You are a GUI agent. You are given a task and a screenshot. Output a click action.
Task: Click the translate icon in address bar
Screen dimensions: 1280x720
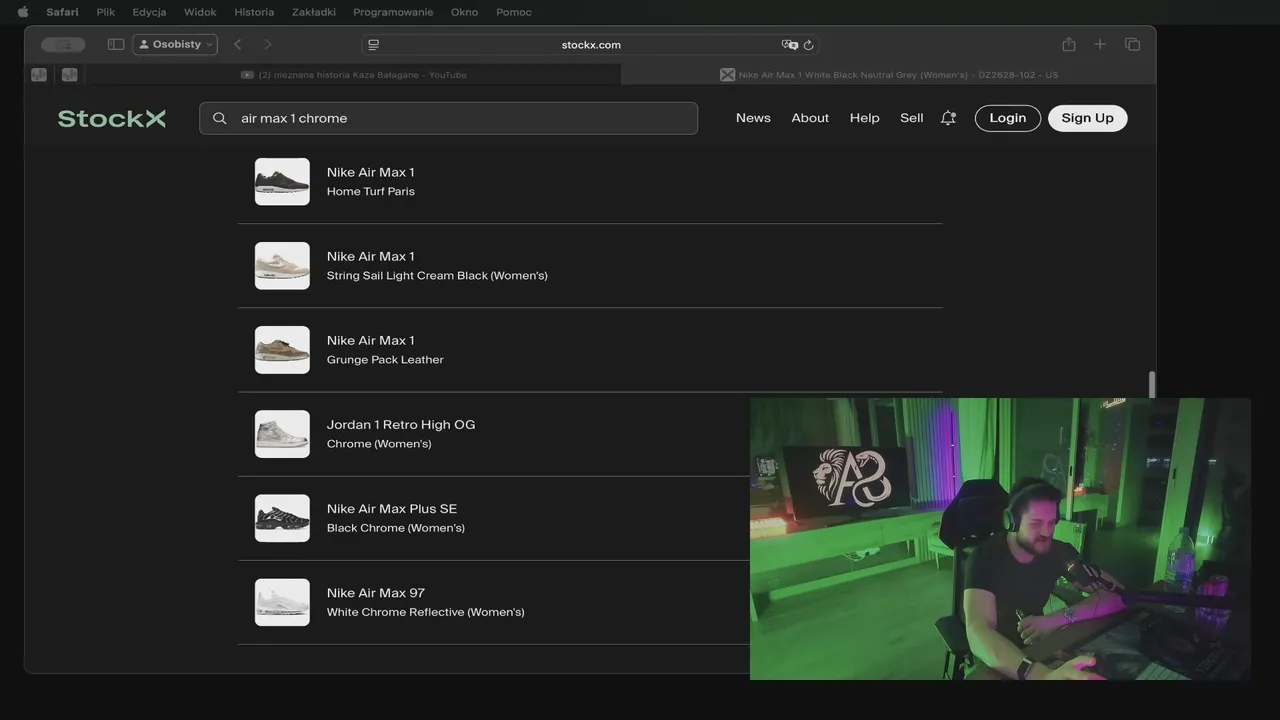790,45
